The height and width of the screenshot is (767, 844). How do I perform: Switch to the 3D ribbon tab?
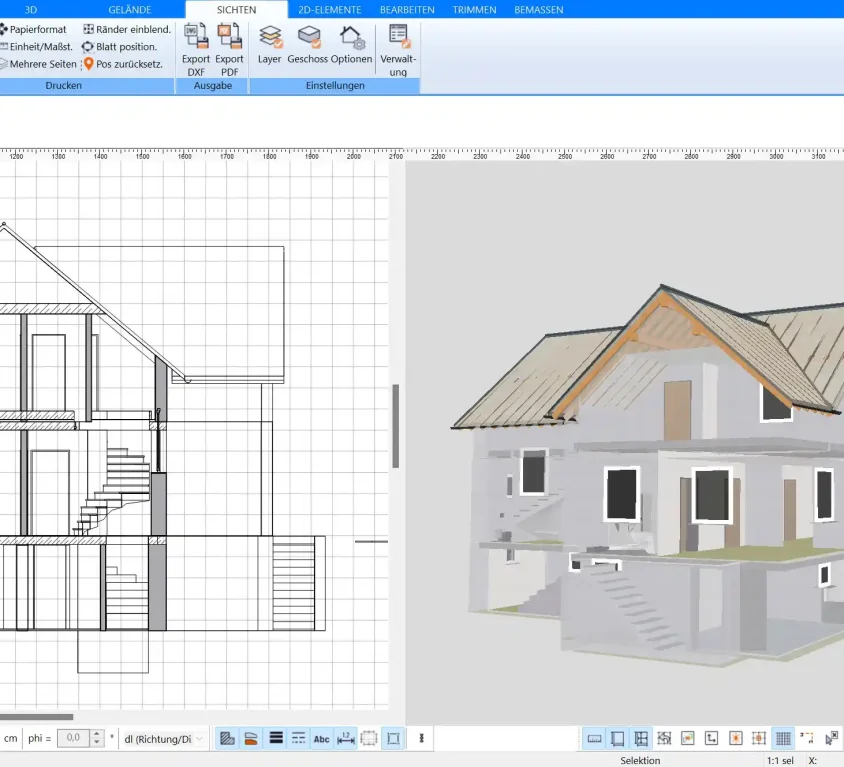31,10
